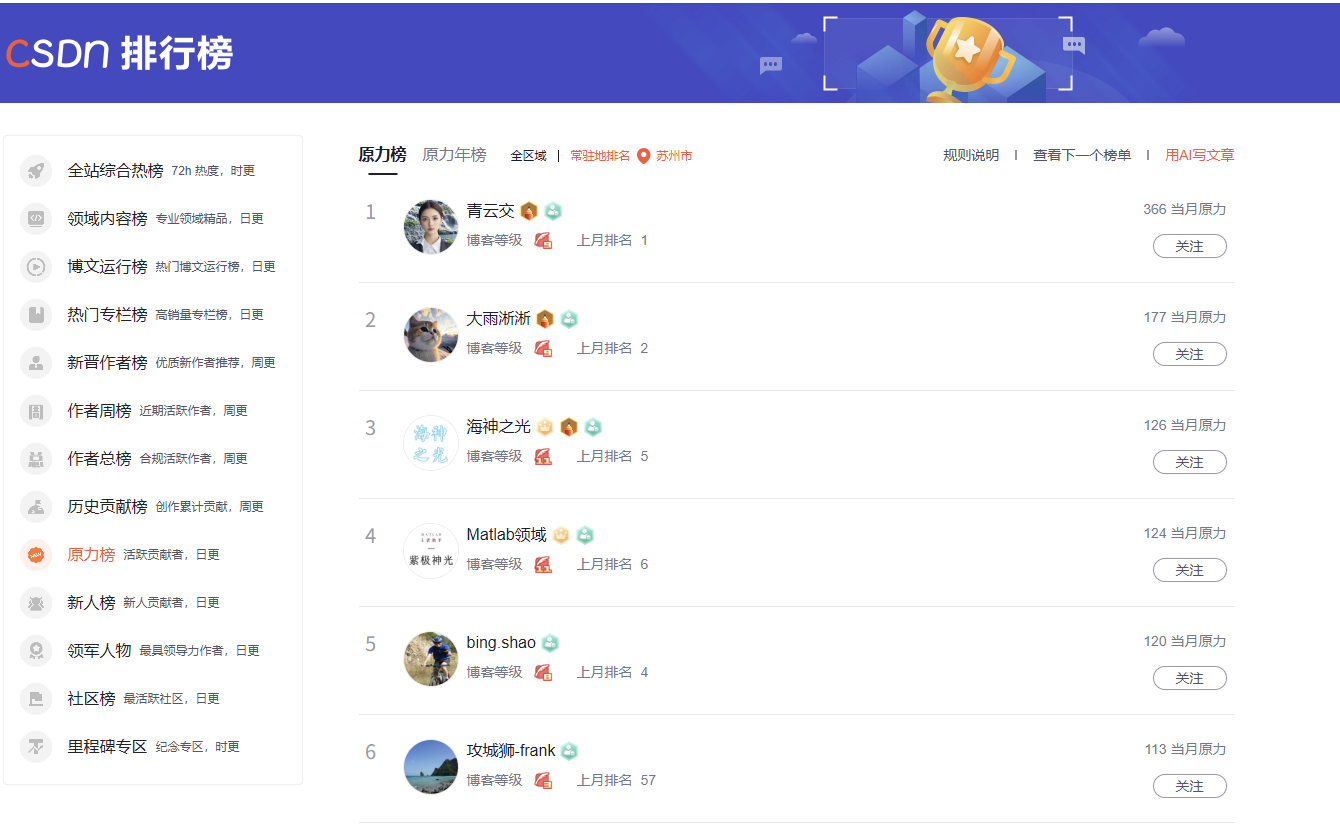Screen dimensions: 1340x827
Task: Select the 领军人物 medal icon
Action: pyautogui.click(x=36, y=651)
